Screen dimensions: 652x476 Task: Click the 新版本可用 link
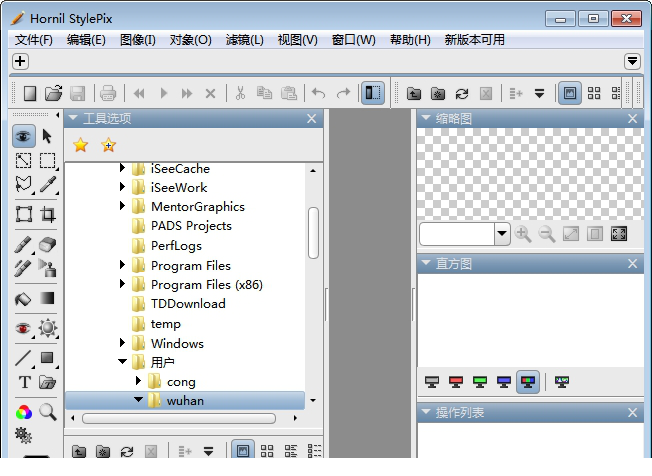click(x=474, y=40)
